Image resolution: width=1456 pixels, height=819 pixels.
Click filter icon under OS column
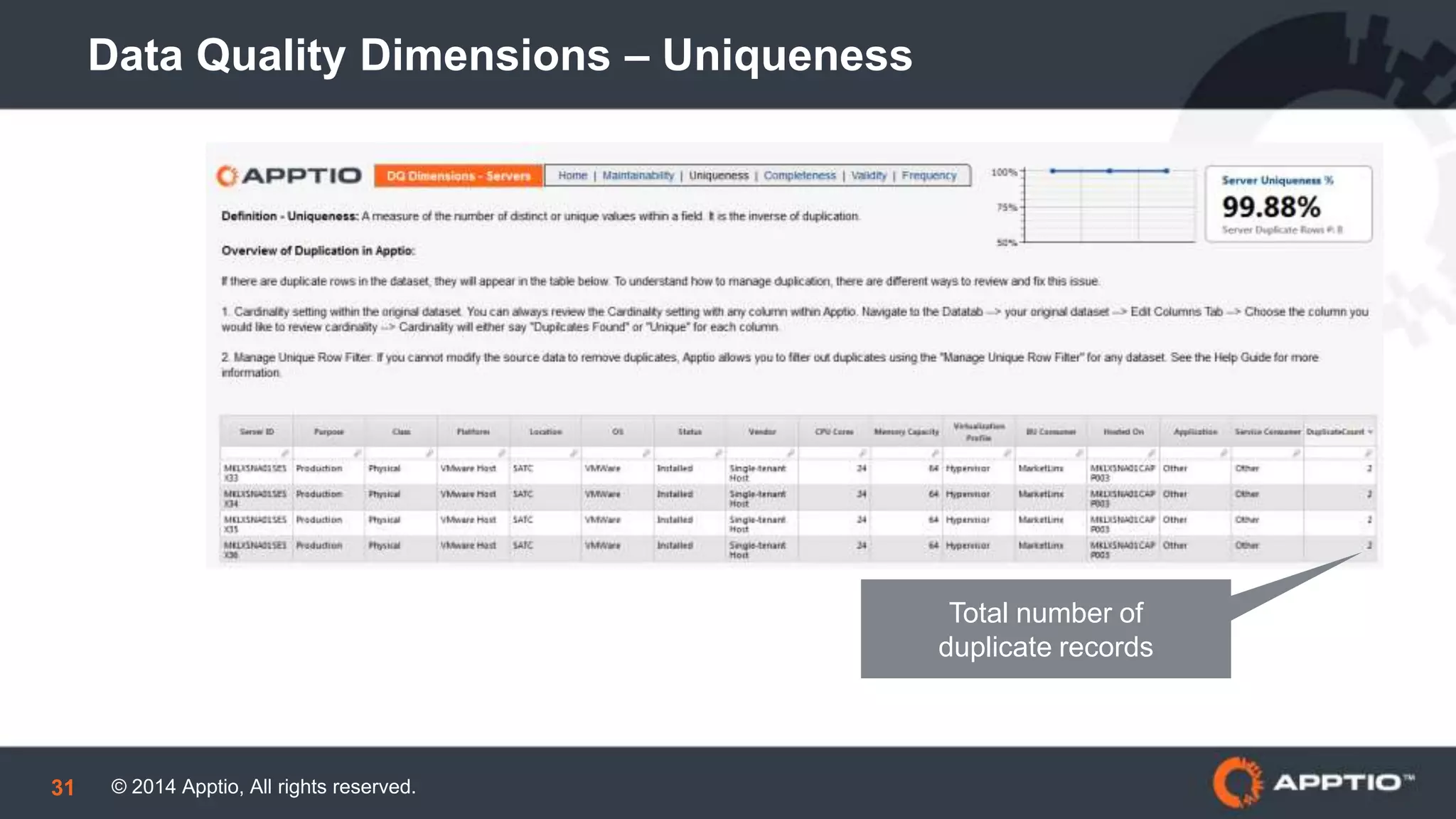(646, 453)
